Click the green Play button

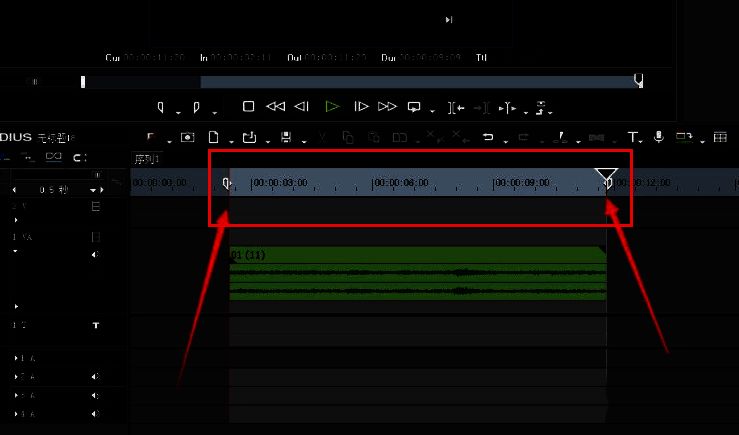[333, 106]
